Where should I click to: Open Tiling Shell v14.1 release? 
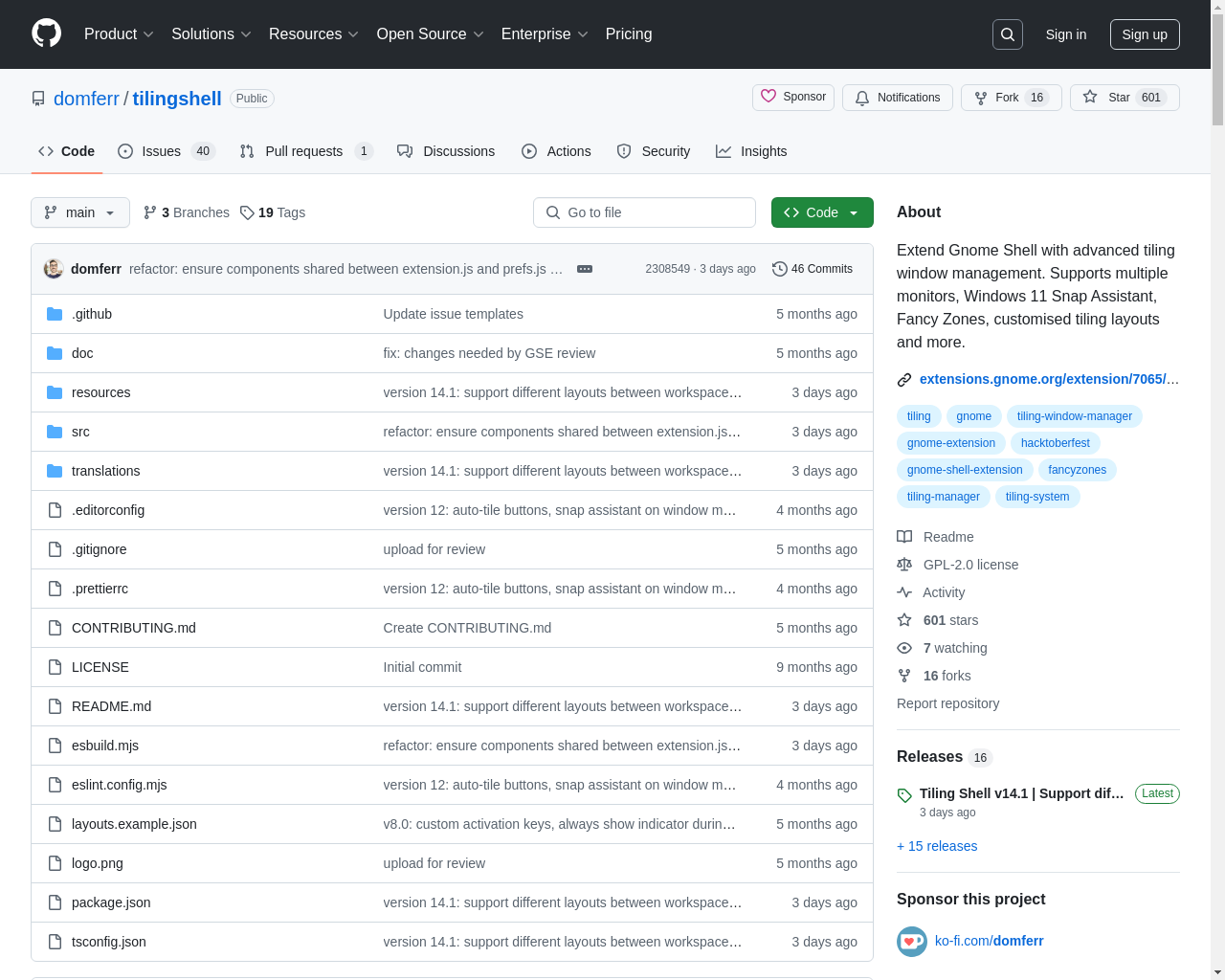click(x=1021, y=793)
